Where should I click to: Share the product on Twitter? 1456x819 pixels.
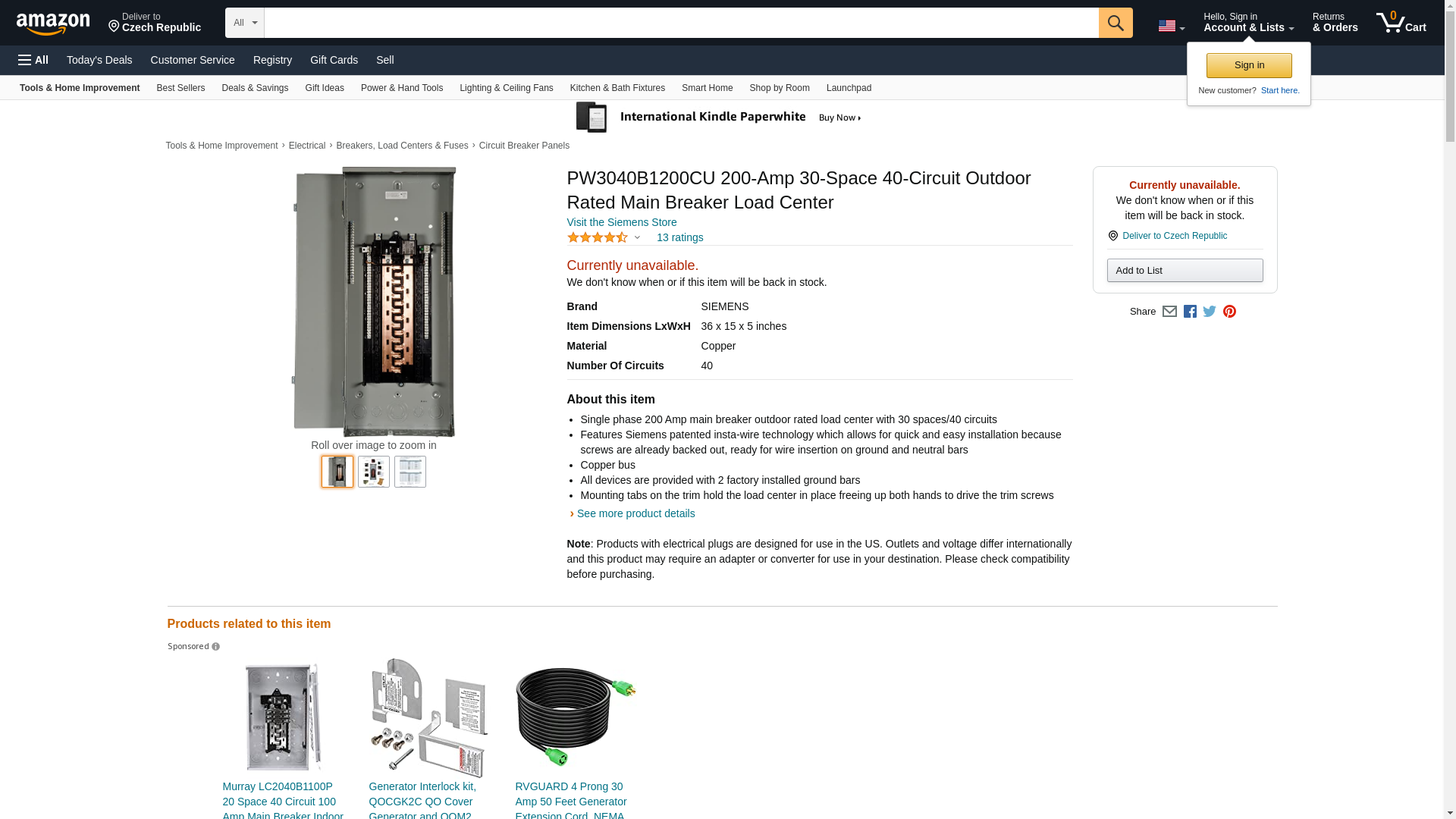click(1210, 312)
